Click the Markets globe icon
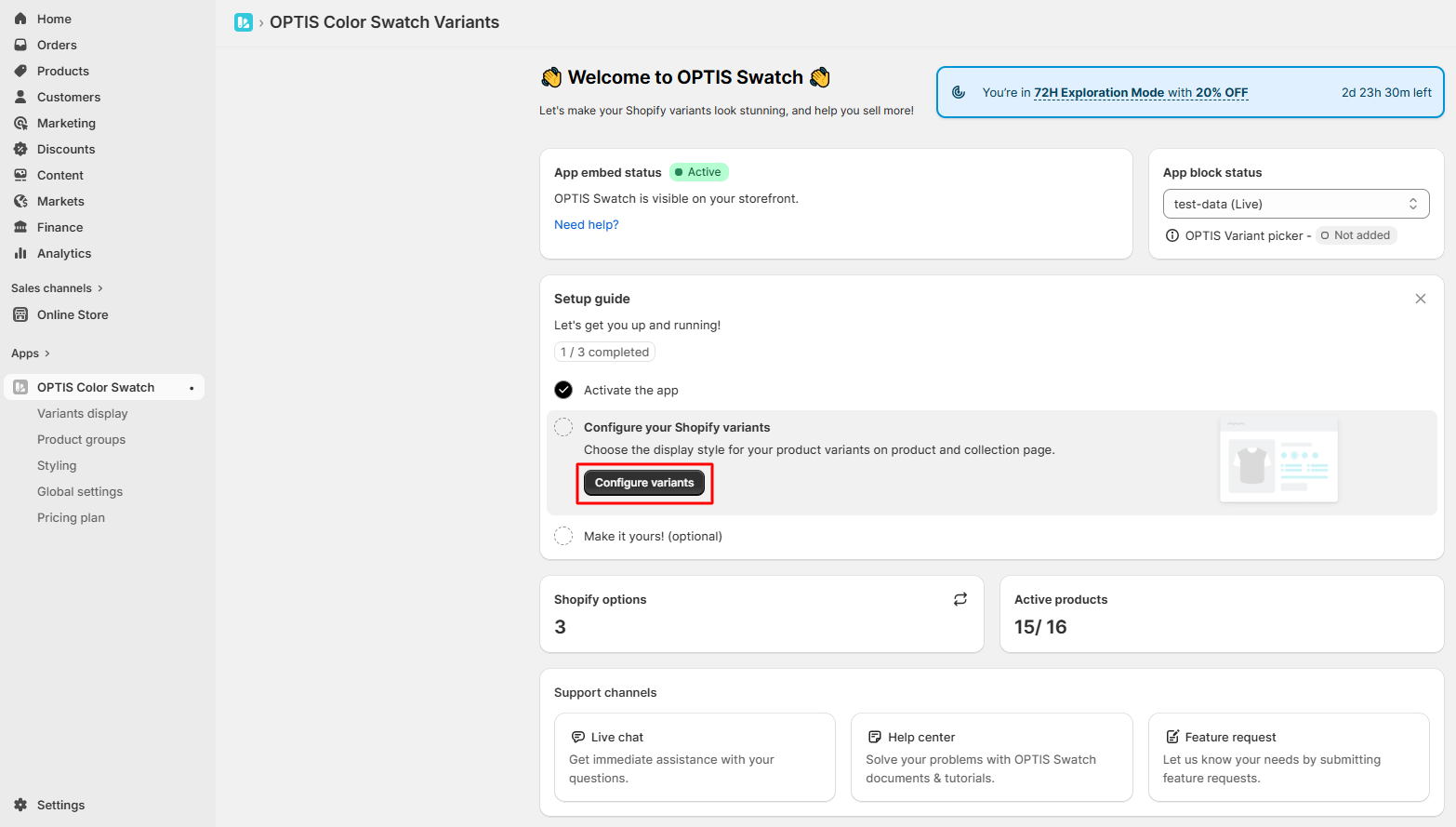Viewport: 1456px width, 827px height. (x=20, y=201)
